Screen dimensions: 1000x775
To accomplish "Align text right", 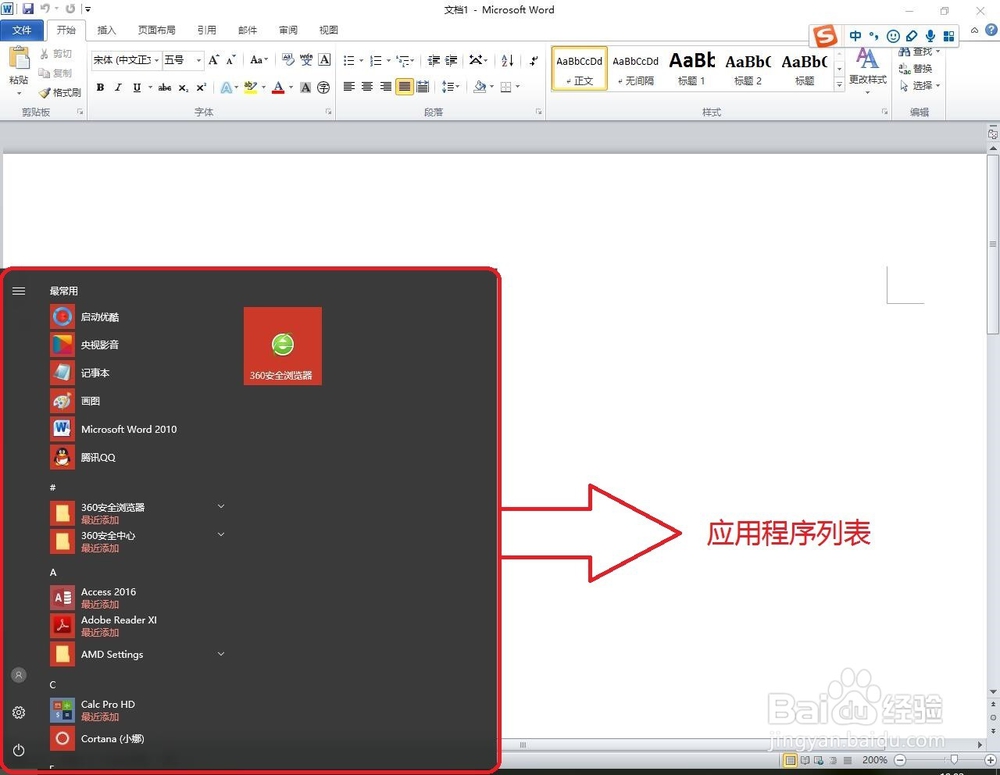I will click(x=386, y=87).
